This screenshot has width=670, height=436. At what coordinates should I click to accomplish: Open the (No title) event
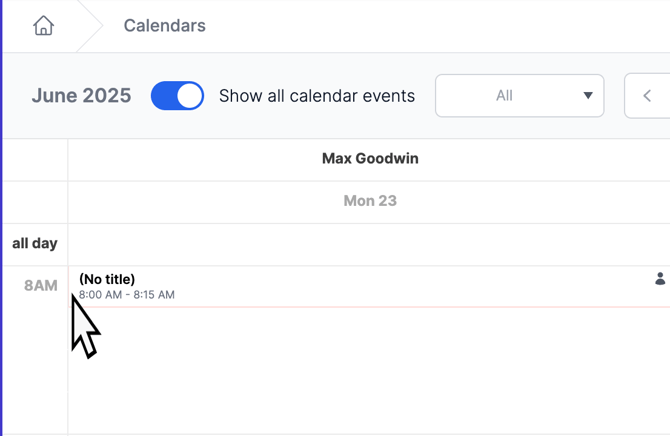pos(369,286)
